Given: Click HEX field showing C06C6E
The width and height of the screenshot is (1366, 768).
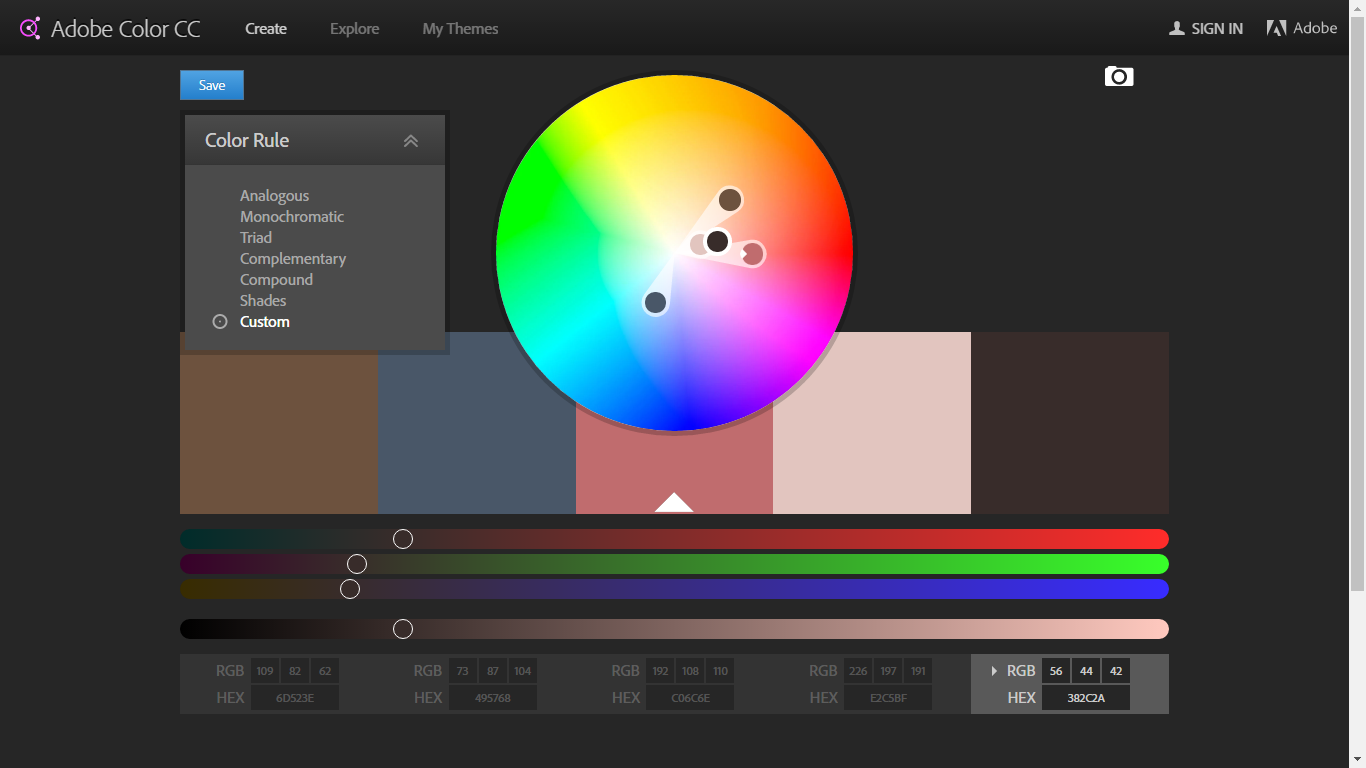Looking at the screenshot, I should [x=691, y=698].
